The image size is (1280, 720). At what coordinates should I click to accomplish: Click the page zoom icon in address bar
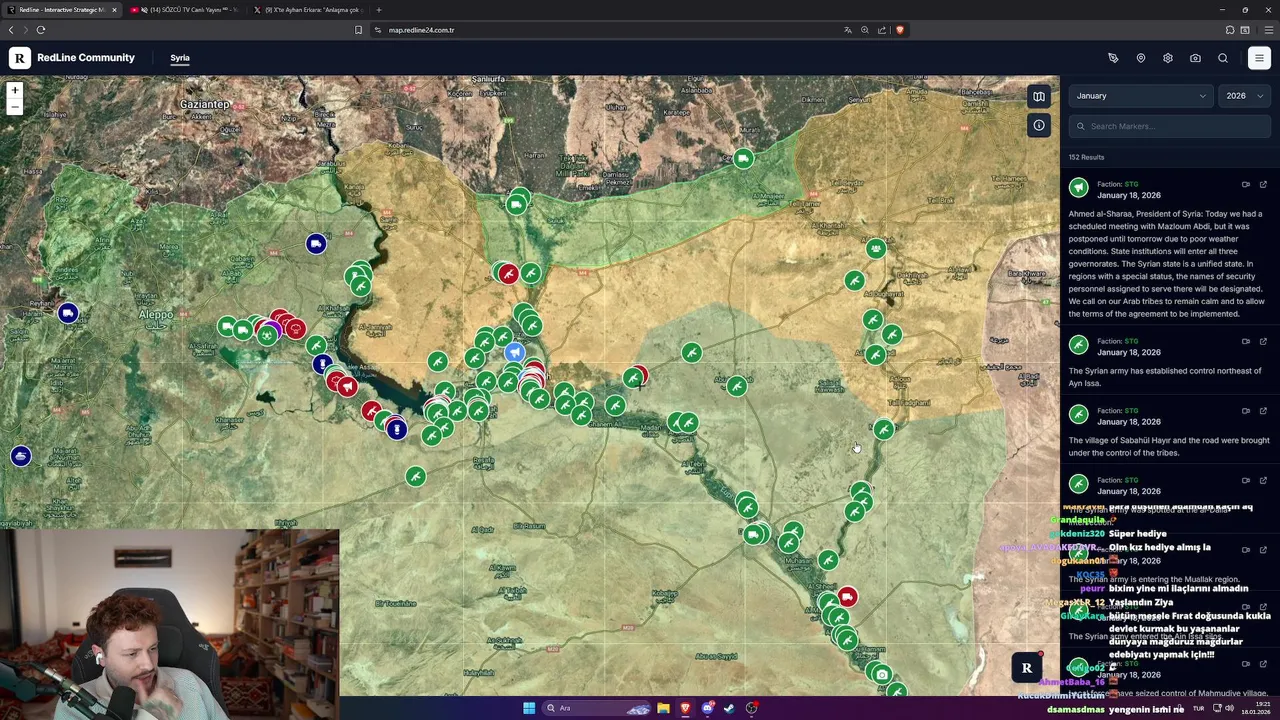coord(865,30)
